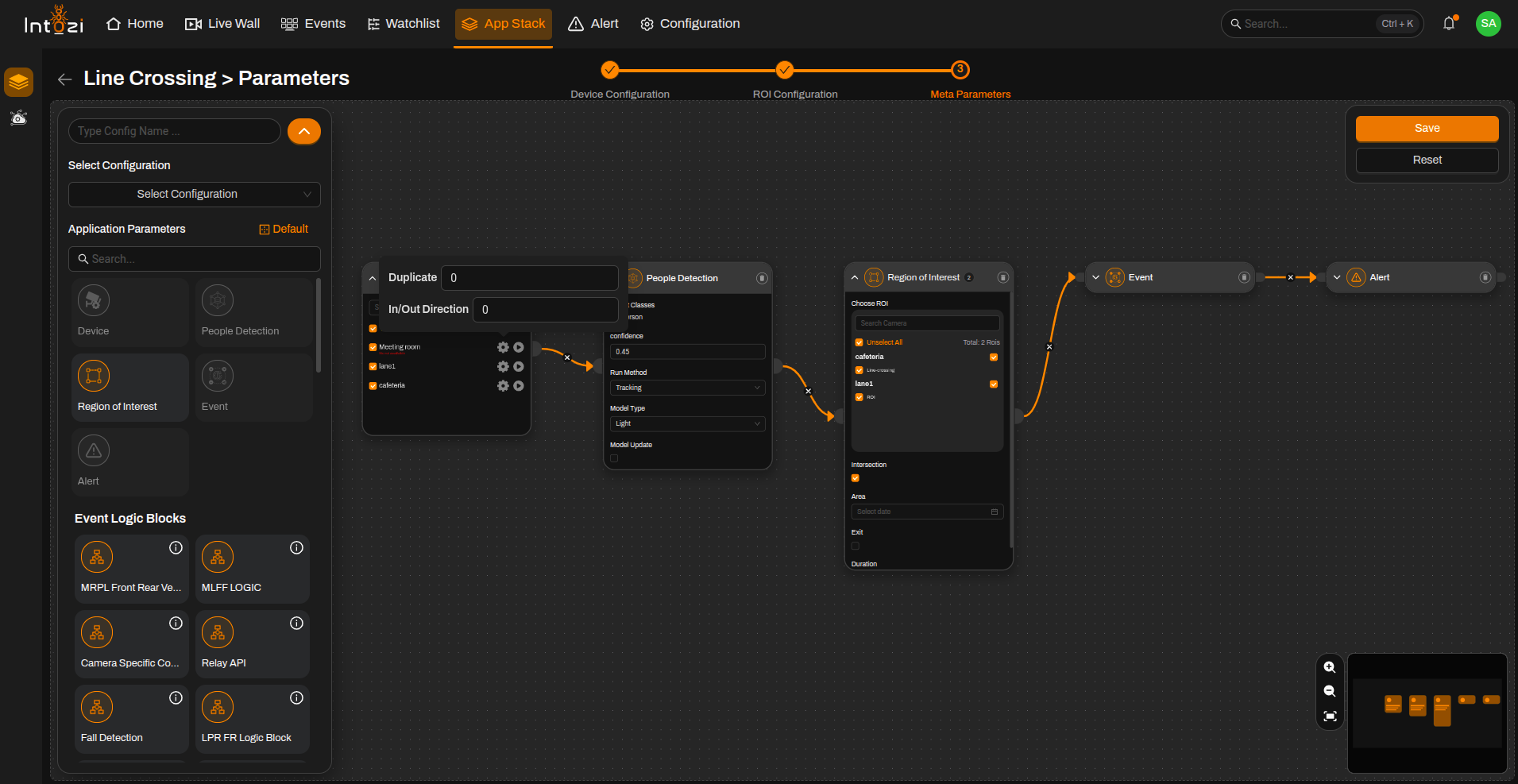Show info for Fall Detection block
The image size is (1518, 784).
(x=176, y=698)
